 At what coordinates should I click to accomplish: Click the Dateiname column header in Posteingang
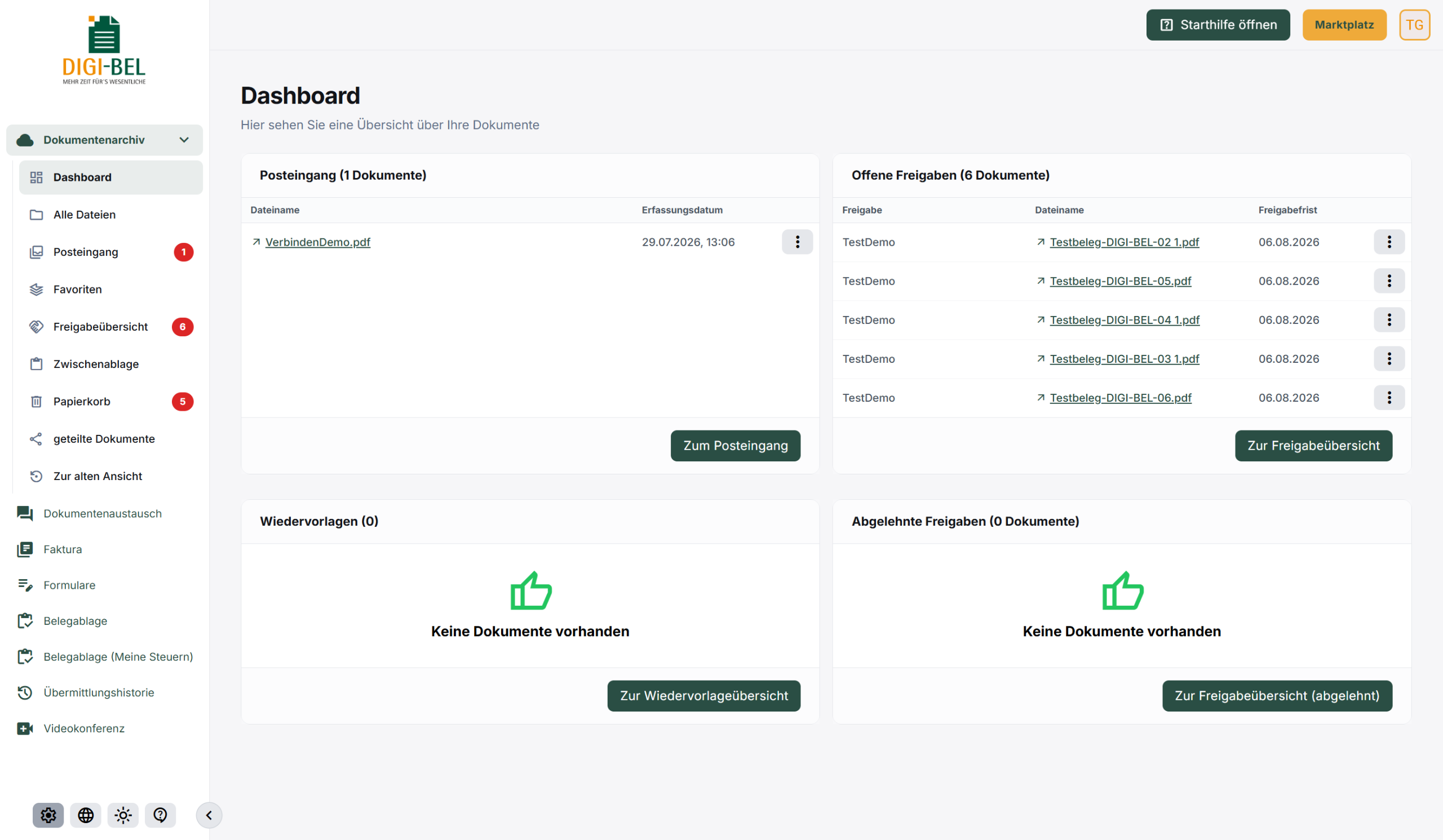[275, 210]
